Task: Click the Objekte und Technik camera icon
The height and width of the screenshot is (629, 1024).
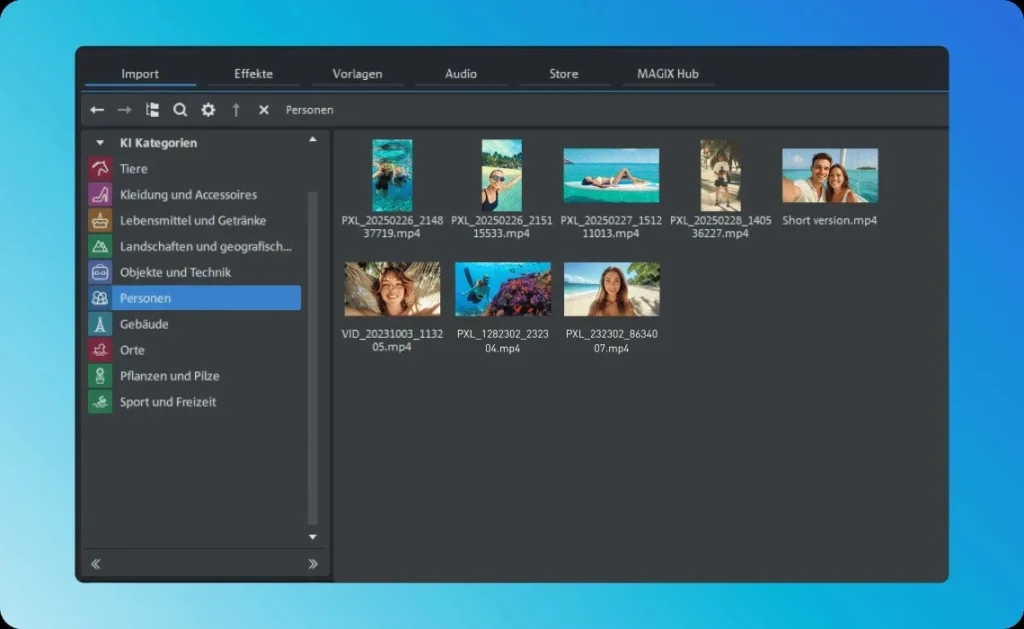Action: point(99,272)
